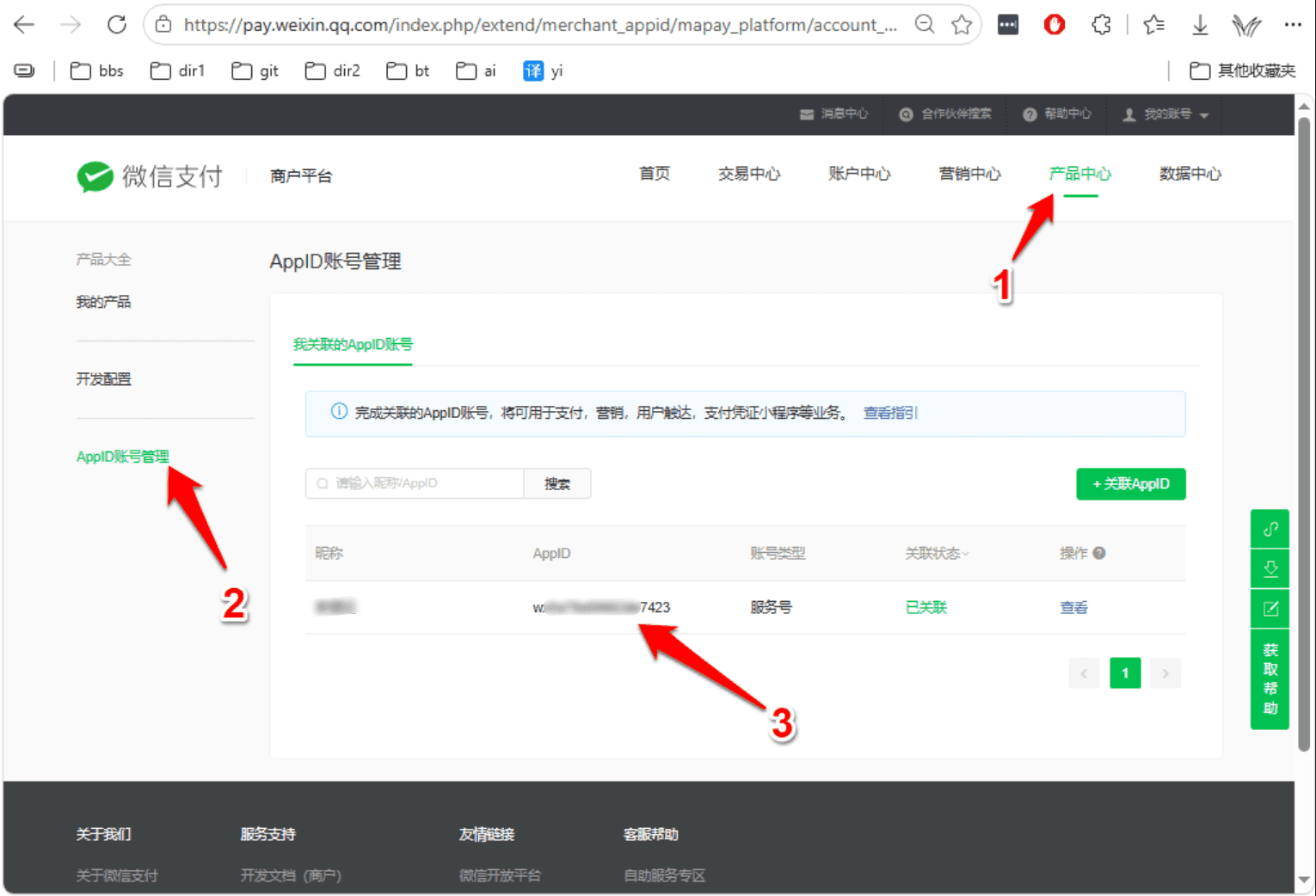Image resolution: width=1316 pixels, height=896 pixels.
Task: Click the link icon atop green side panel
Action: [1270, 529]
